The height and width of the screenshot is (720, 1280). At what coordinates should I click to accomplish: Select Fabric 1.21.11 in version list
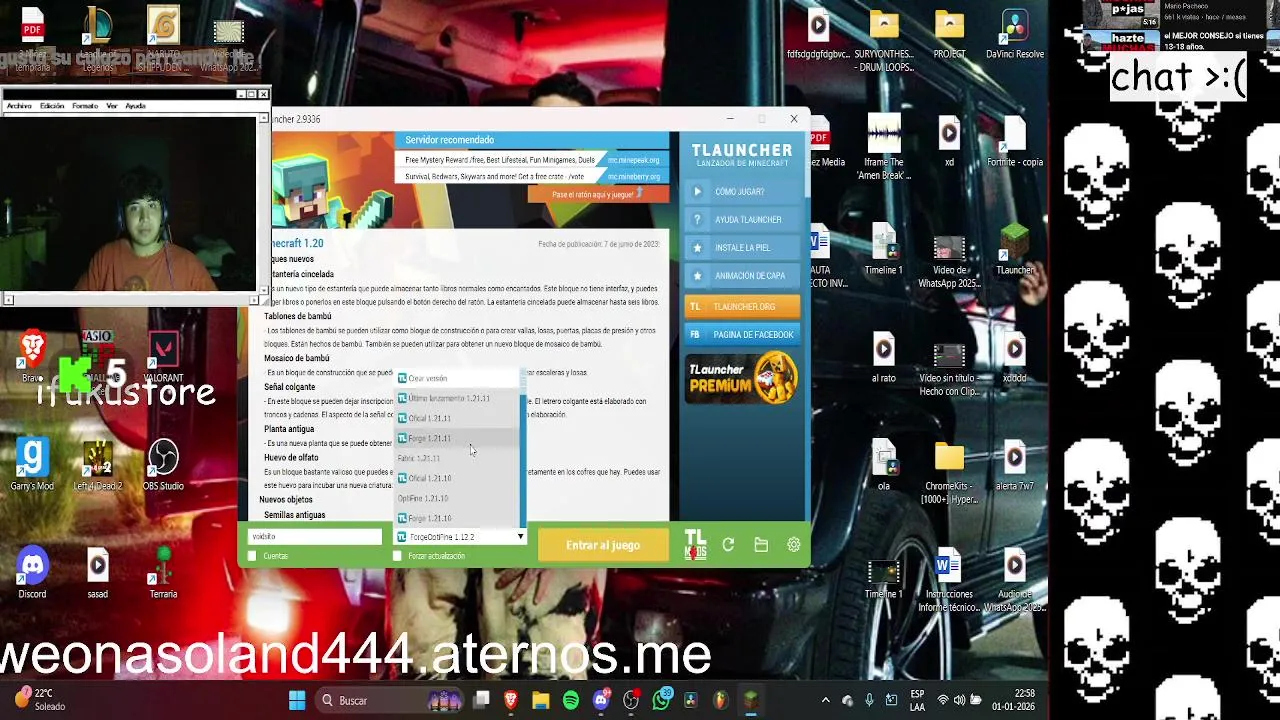click(x=457, y=458)
